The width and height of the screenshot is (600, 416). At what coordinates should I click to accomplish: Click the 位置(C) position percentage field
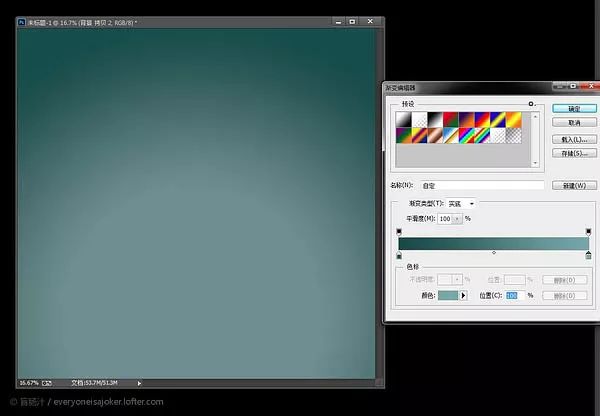pos(512,295)
